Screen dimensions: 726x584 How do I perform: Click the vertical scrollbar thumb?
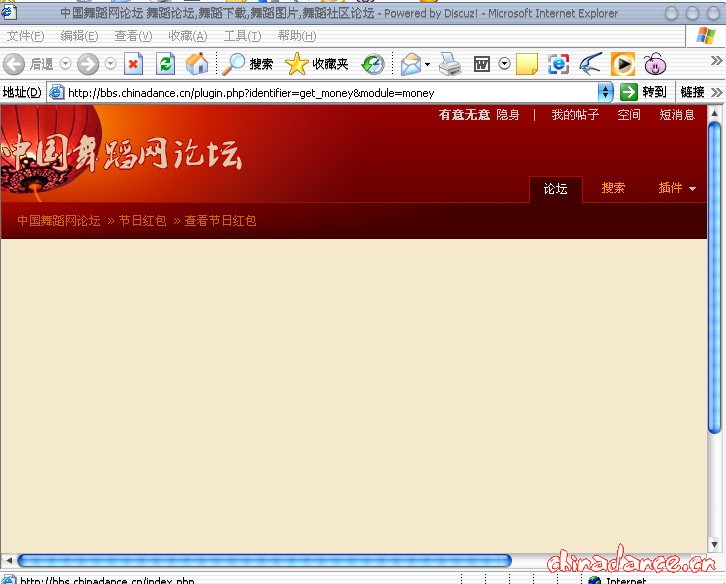(x=714, y=278)
